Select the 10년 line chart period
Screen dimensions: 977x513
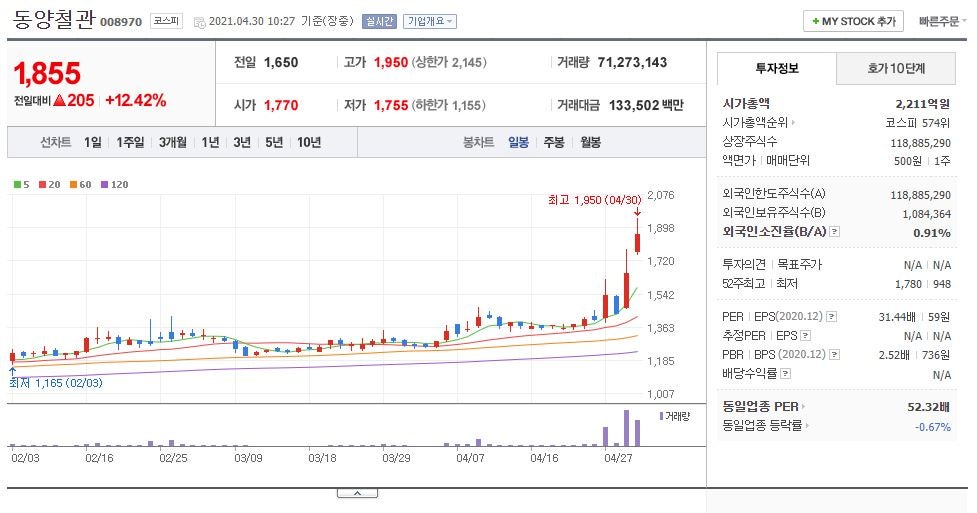point(309,142)
